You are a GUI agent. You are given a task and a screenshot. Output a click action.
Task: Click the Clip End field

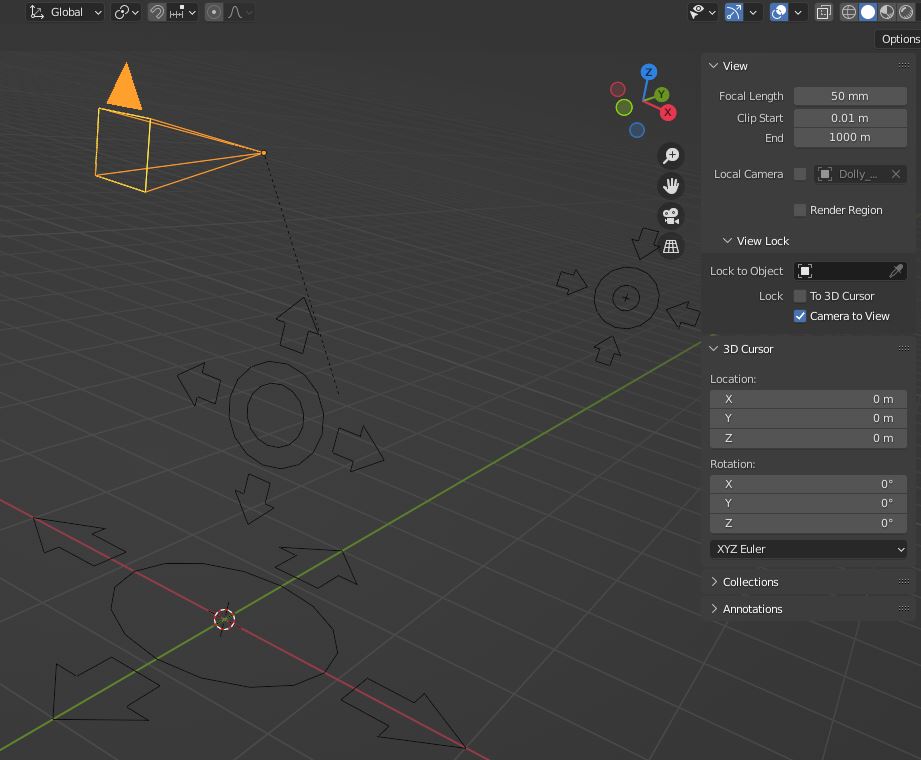[850, 137]
